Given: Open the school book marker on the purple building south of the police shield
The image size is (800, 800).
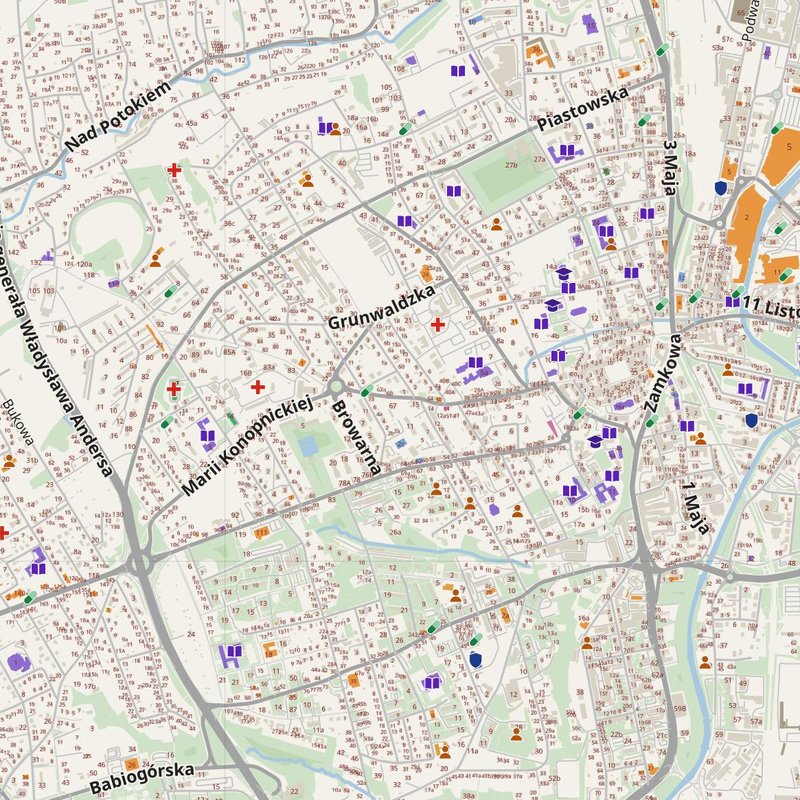Looking at the screenshot, I should pyautogui.click(x=432, y=682).
